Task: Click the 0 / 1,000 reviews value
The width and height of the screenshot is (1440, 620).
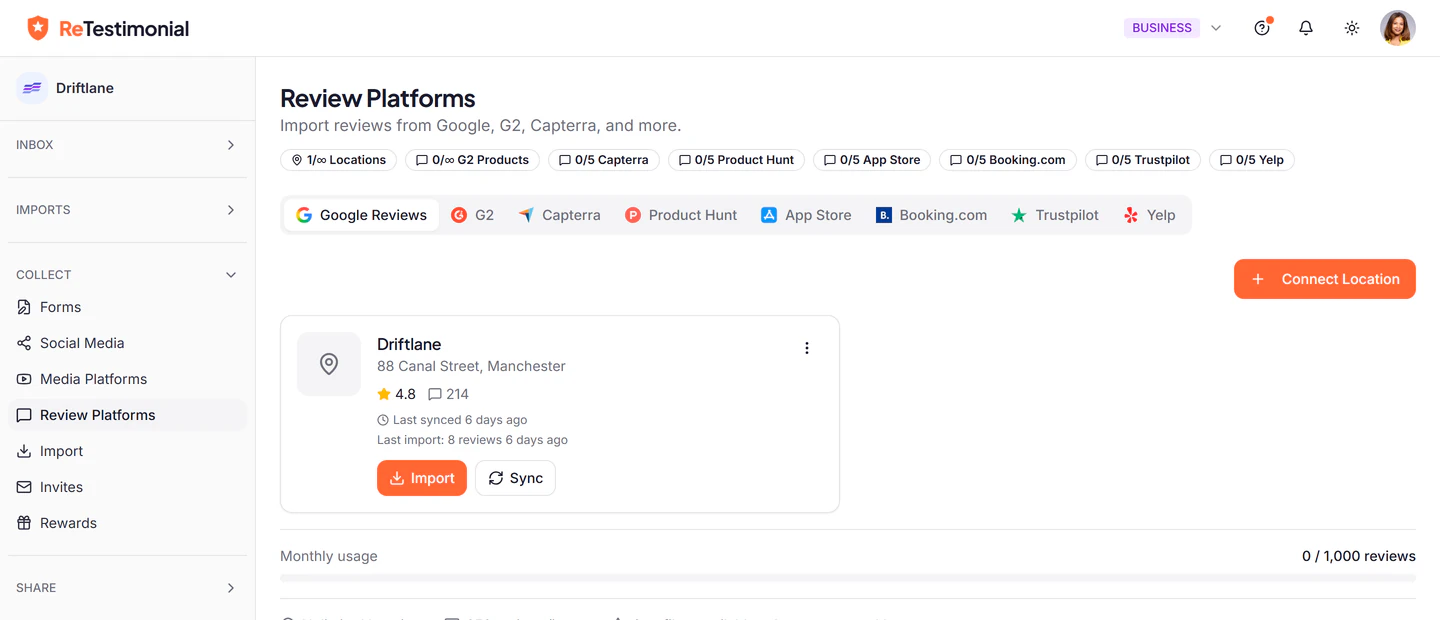Action: 1359,556
